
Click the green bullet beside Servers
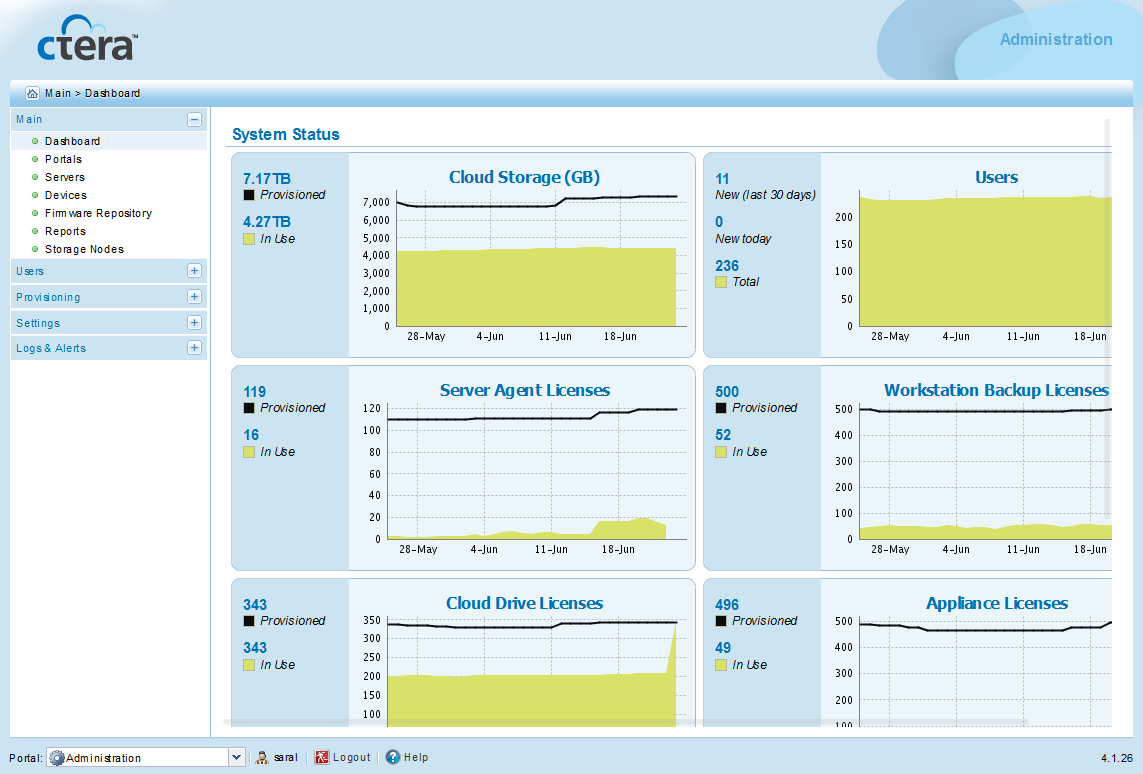pyautogui.click(x=35, y=177)
